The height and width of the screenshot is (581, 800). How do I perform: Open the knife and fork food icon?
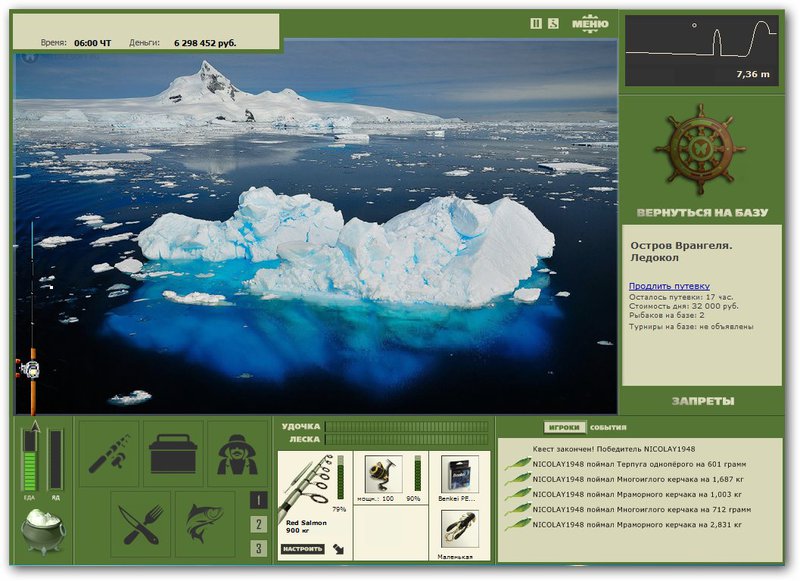click(141, 524)
